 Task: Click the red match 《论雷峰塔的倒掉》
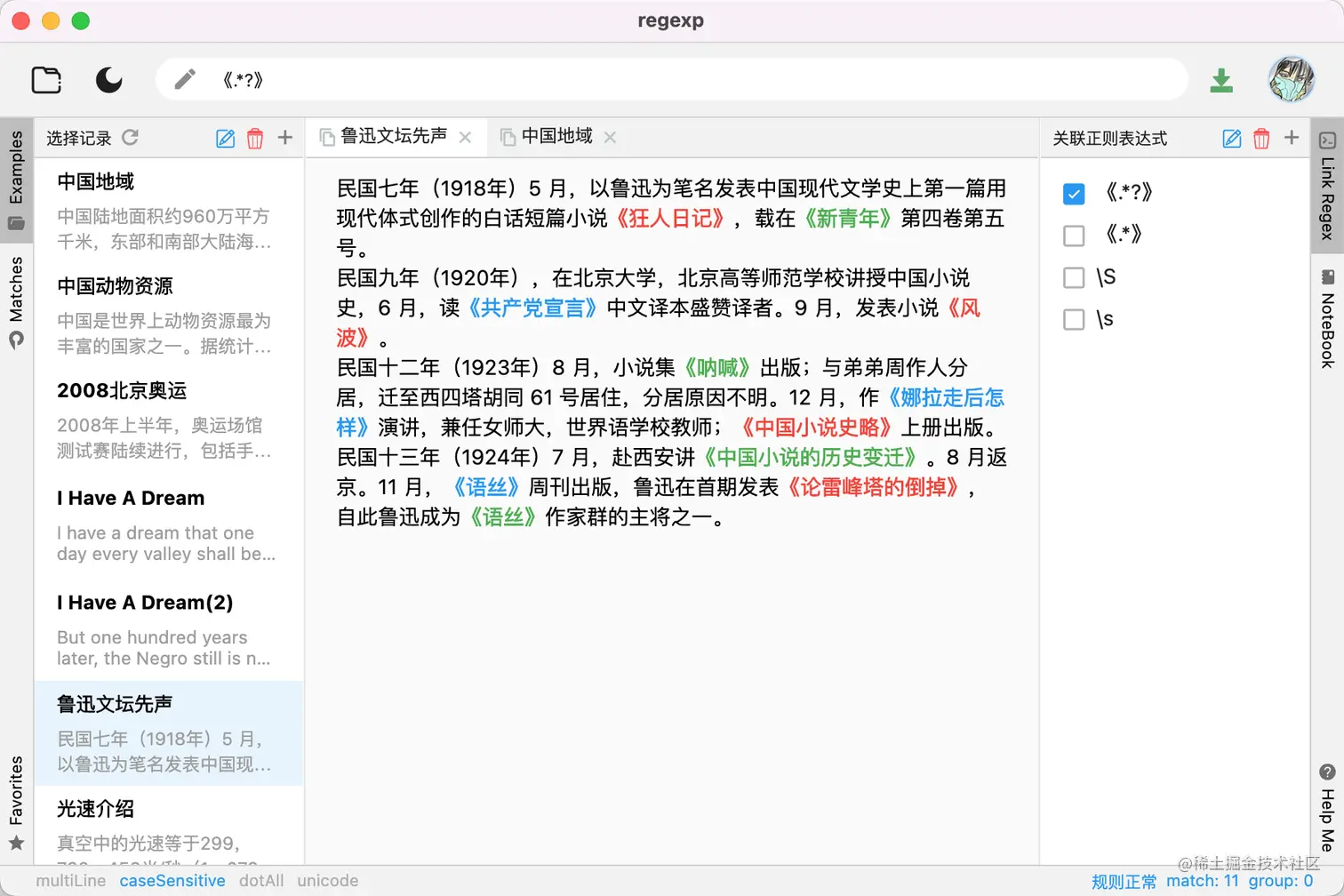coord(873,487)
